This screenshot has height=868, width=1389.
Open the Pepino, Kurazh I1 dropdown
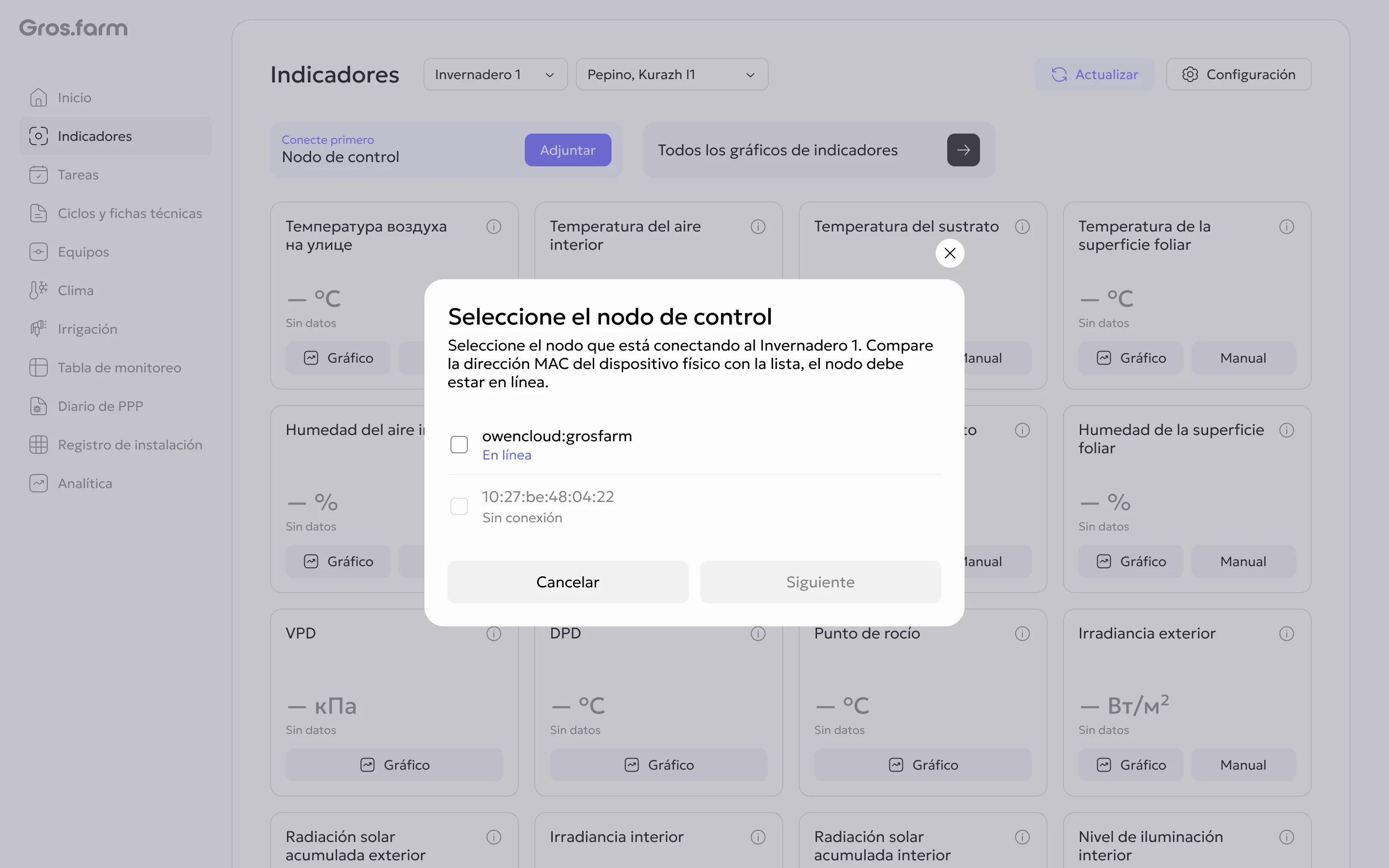[672, 75]
